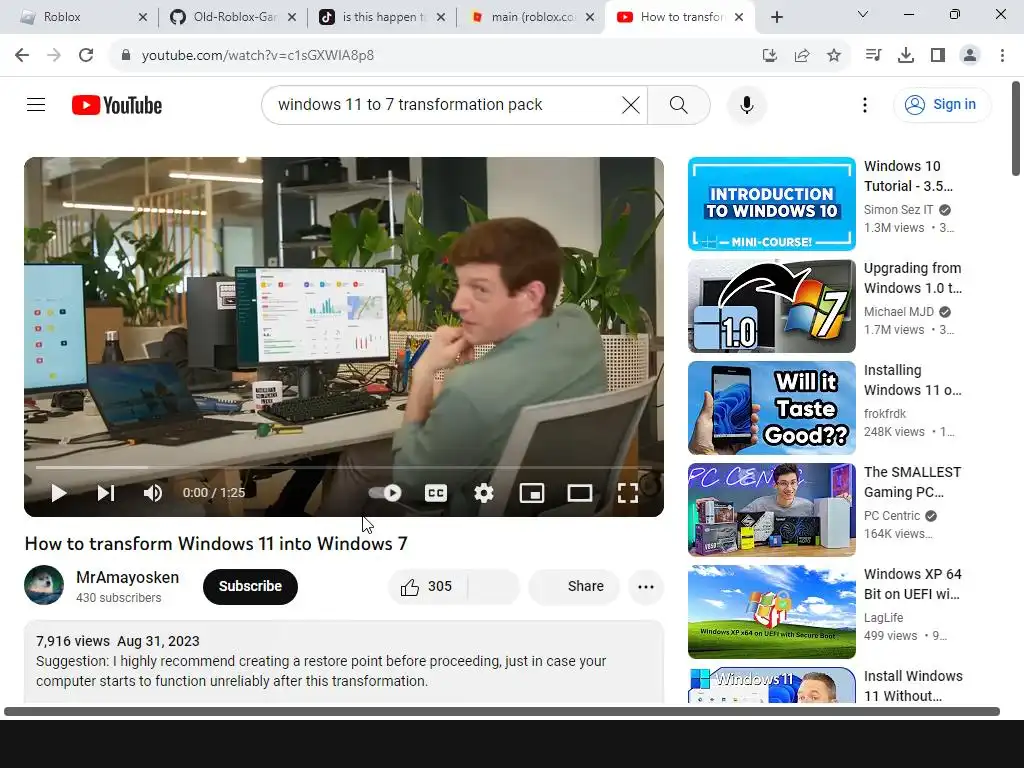Switch to theater mode
Screen dimensions: 1024x768
(x=579, y=493)
